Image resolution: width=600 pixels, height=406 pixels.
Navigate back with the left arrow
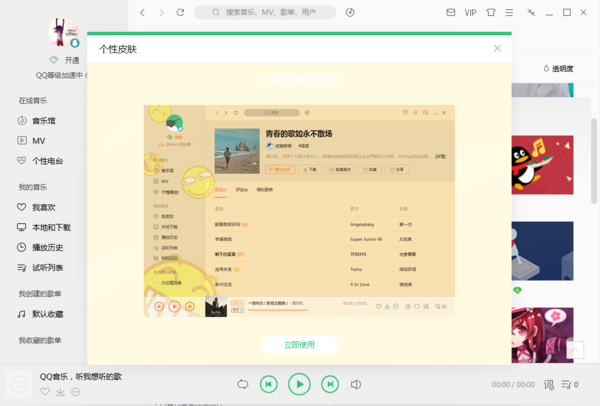click(x=143, y=13)
